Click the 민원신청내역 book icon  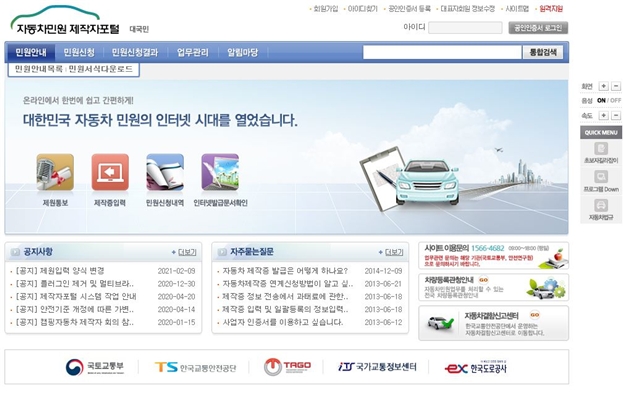click(x=164, y=173)
